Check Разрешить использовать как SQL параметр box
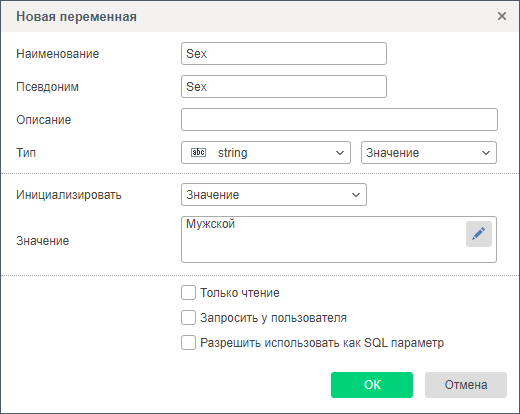 click(188, 343)
